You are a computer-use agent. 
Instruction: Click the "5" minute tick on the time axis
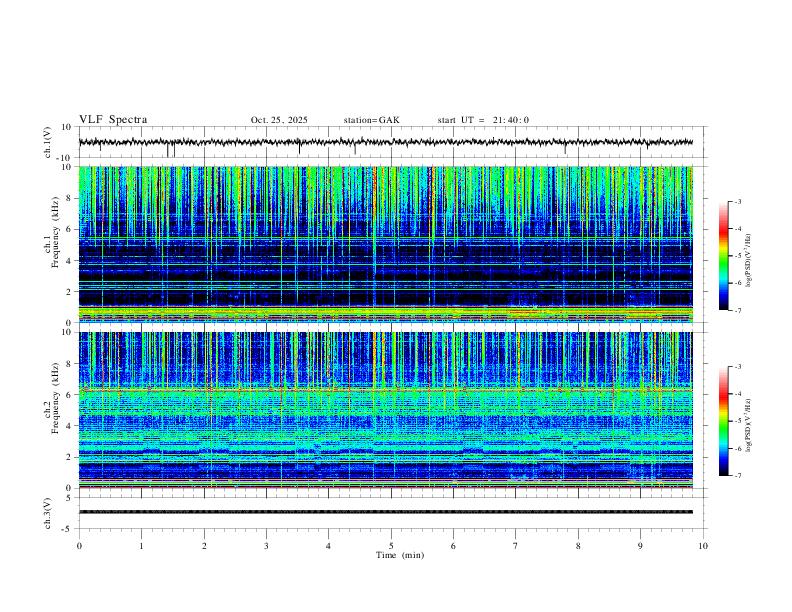(x=391, y=546)
